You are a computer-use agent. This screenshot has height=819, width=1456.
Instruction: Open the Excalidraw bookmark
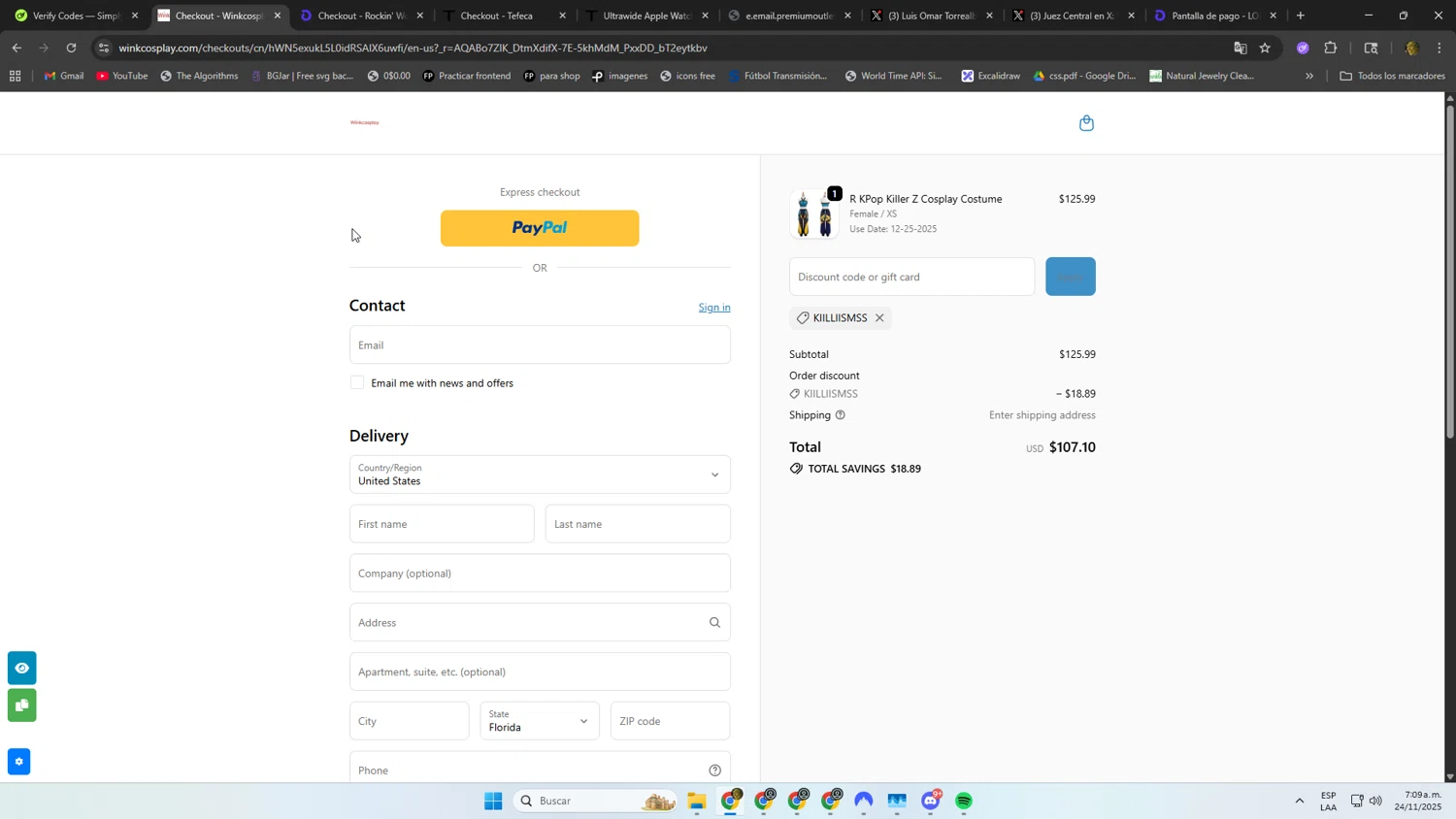[991, 76]
